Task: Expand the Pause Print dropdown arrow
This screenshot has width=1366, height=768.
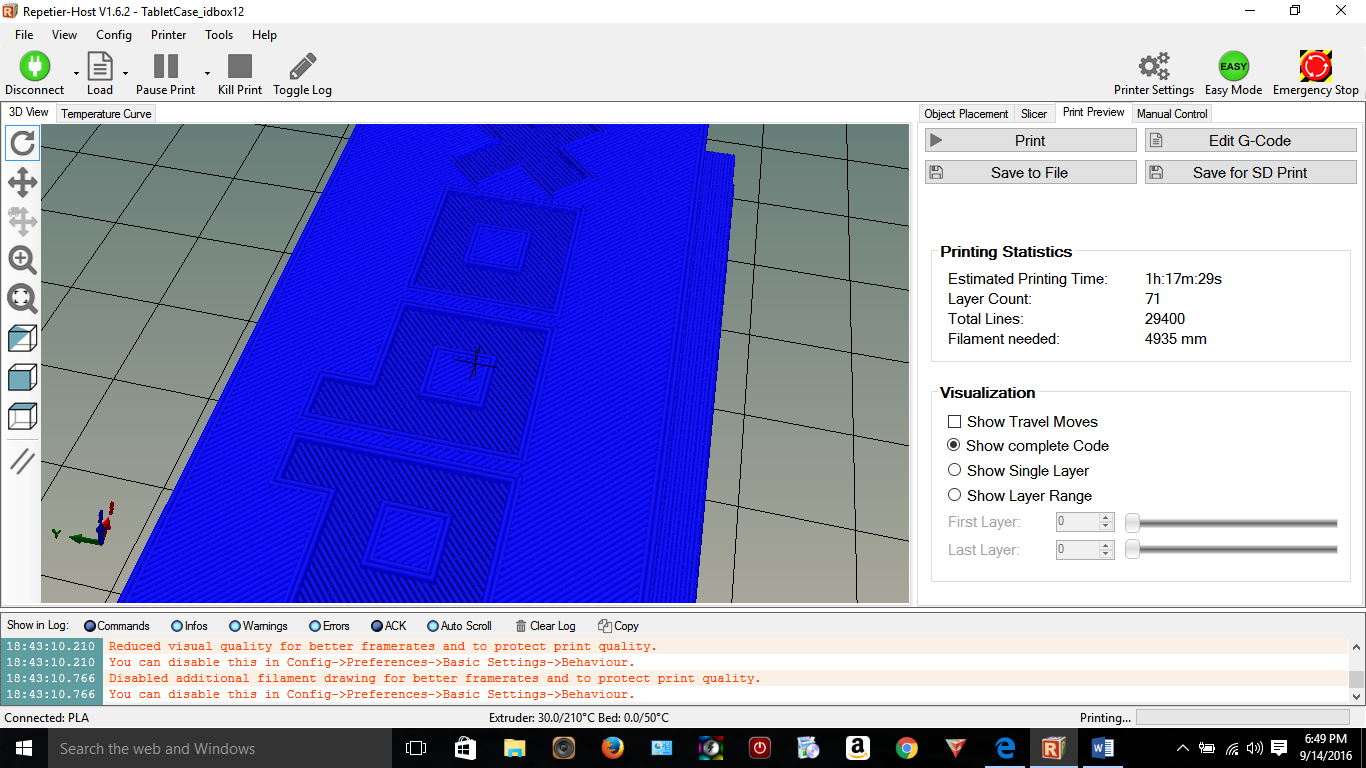Action: (x=207, y=73)
